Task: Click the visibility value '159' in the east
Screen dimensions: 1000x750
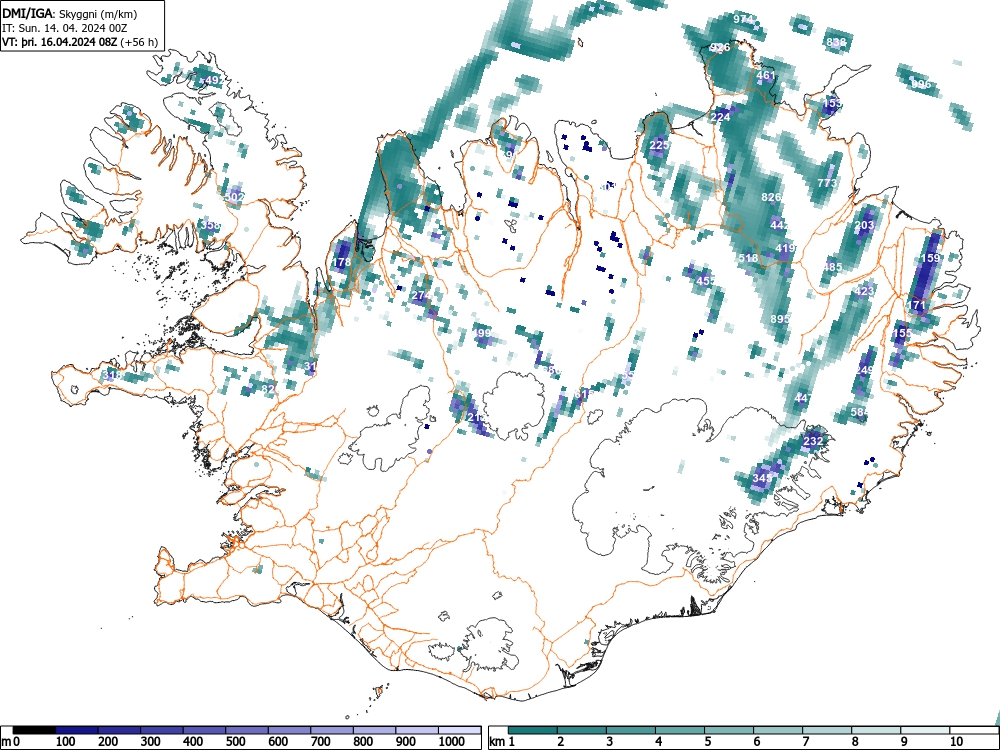Action: click(930, 258)
